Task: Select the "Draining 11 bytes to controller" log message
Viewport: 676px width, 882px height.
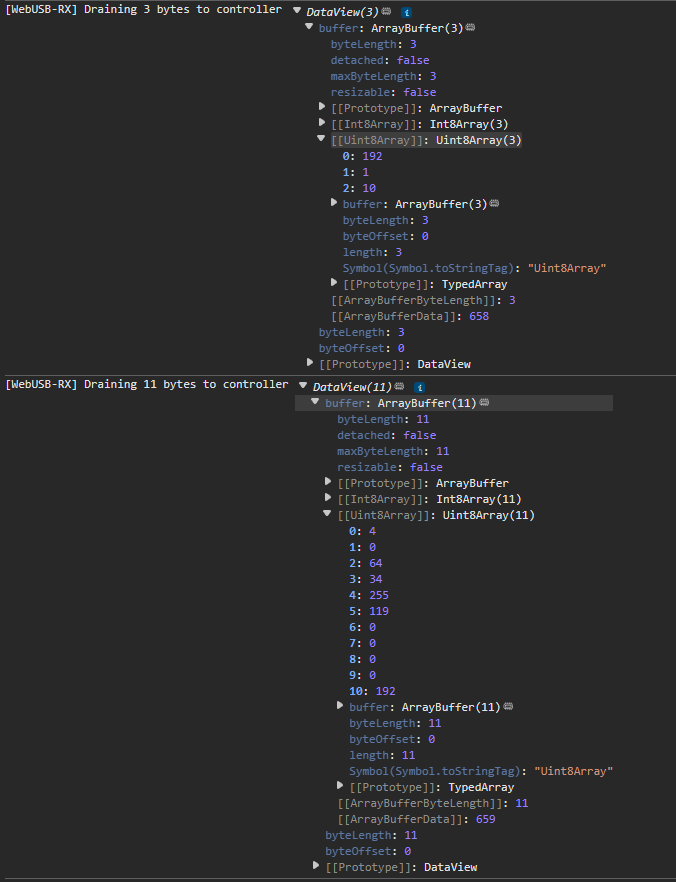Action: [146, 385]
